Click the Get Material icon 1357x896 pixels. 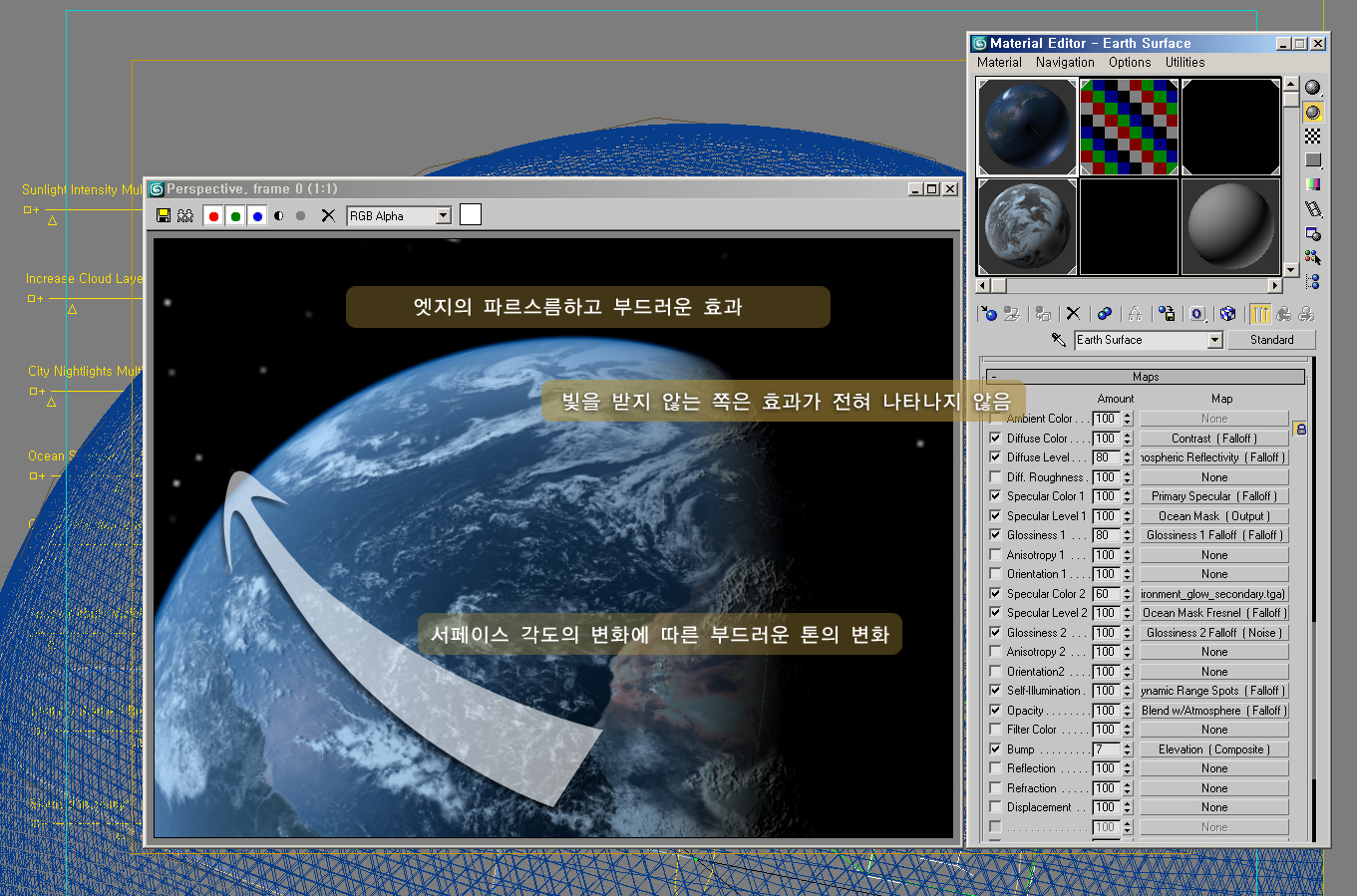(988, 313)
